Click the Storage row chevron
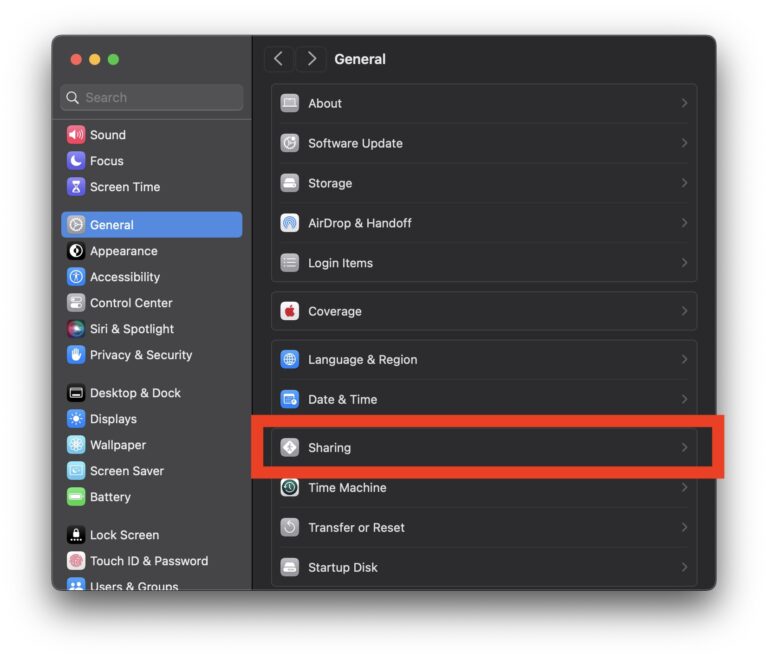Viewport: 768px width, 659px height. pos(684,183)
